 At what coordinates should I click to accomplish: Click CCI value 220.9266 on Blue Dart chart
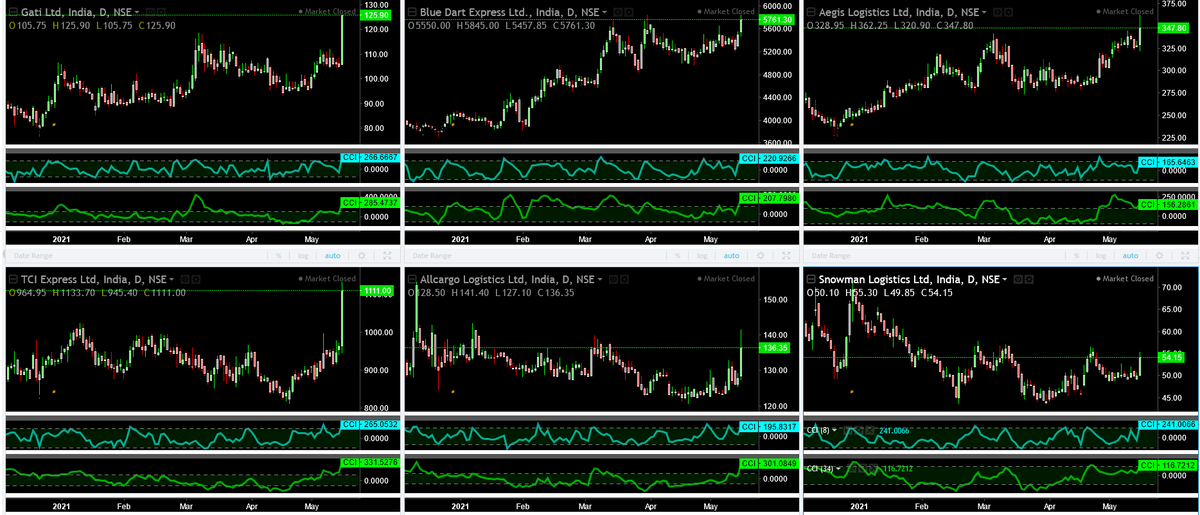pos(779,158)
